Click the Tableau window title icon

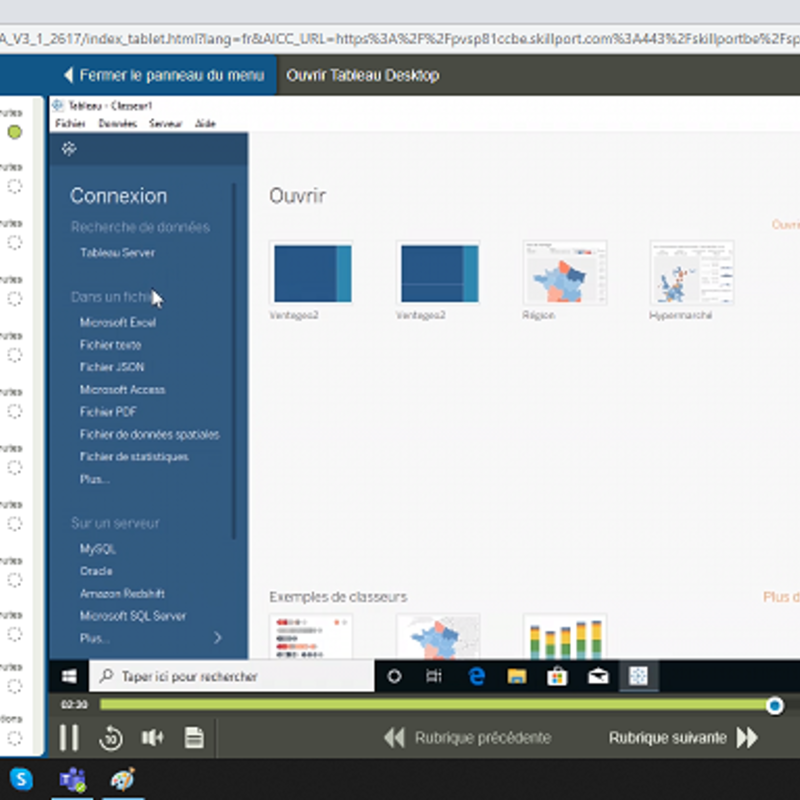58,105
